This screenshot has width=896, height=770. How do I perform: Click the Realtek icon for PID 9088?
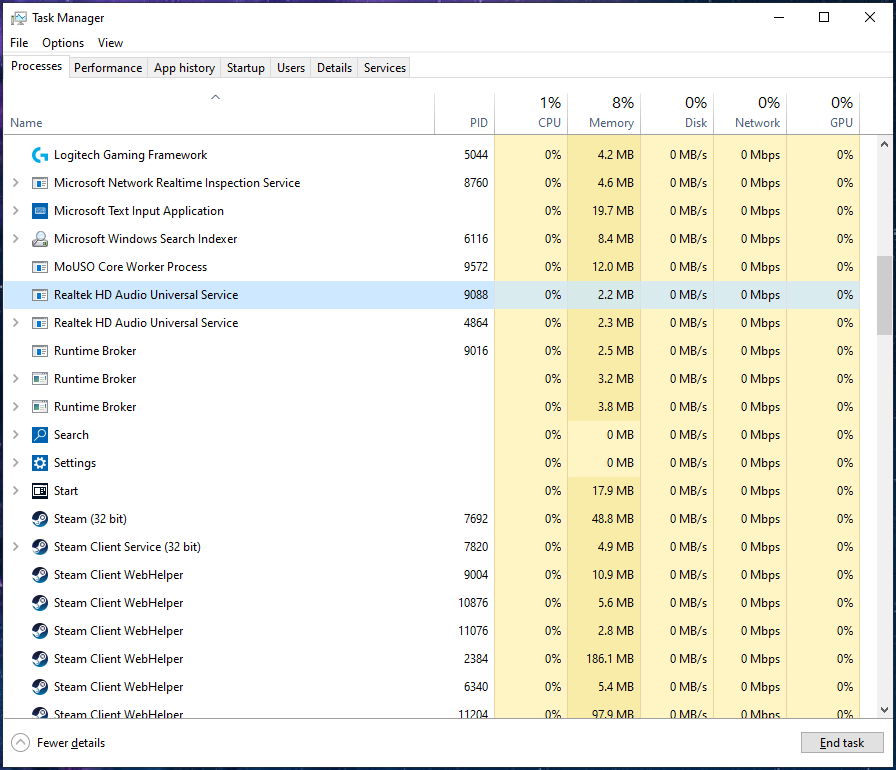[40, 295]
